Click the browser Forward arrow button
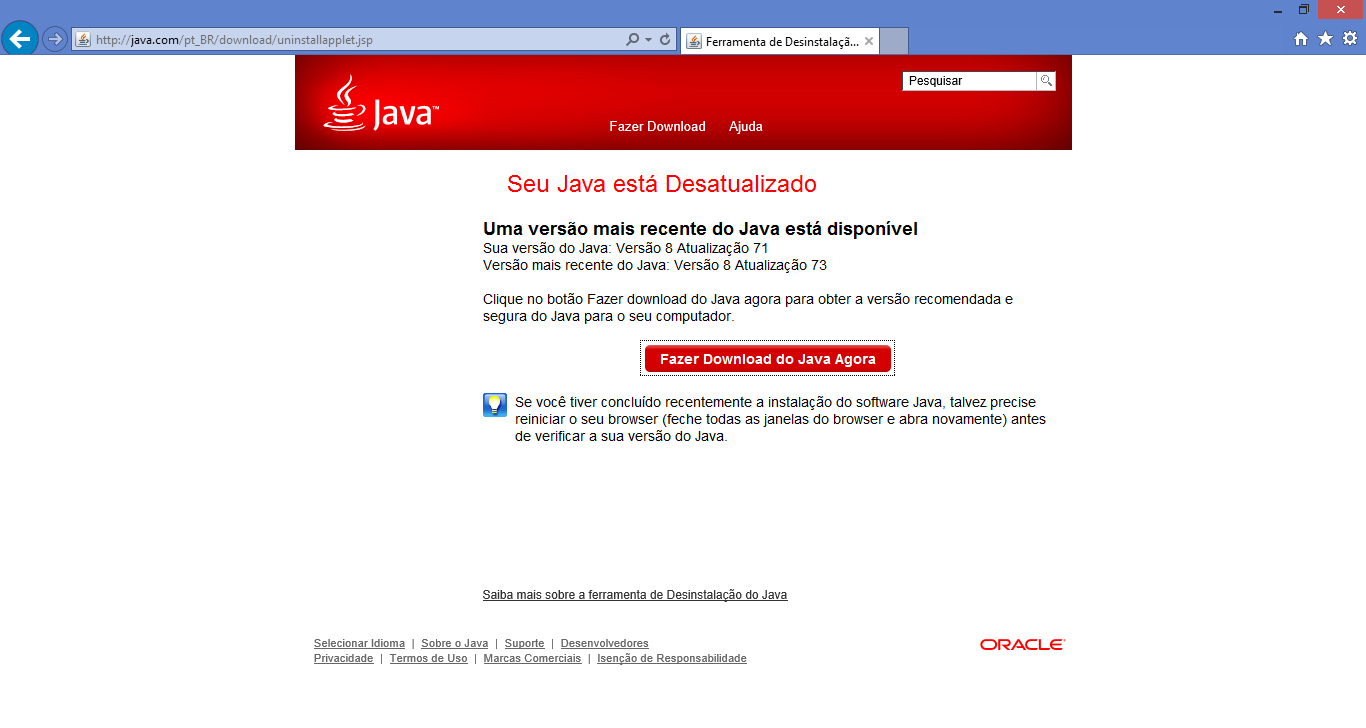Image resolution: width=1366 pixels, height=728 pixels. [x=54, y=40]
